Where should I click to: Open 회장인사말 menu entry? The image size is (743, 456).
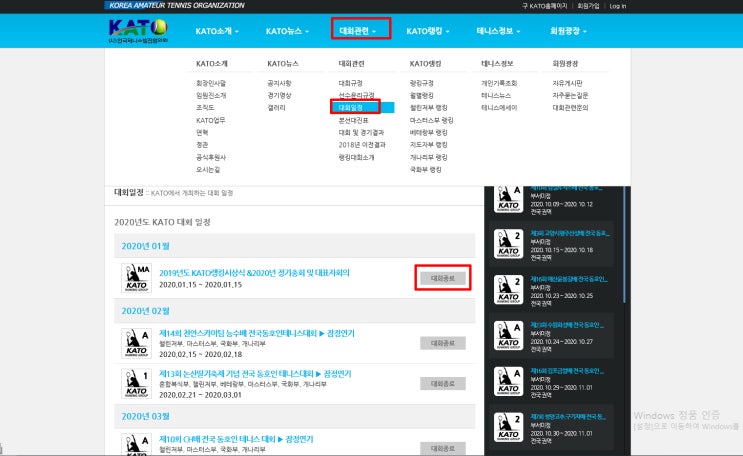(x=211, y=83)
